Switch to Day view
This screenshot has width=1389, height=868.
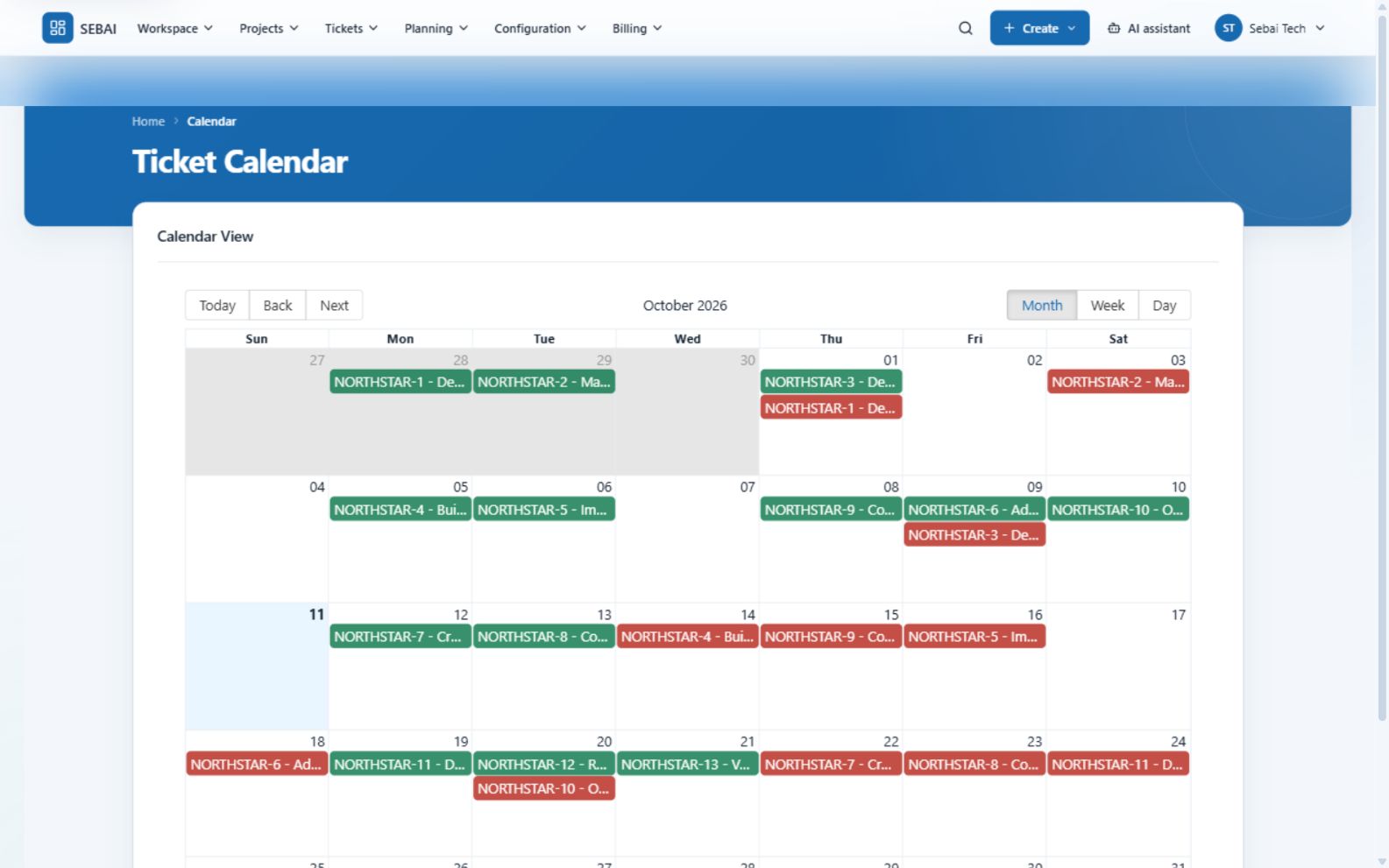[x=1164, y=305]
